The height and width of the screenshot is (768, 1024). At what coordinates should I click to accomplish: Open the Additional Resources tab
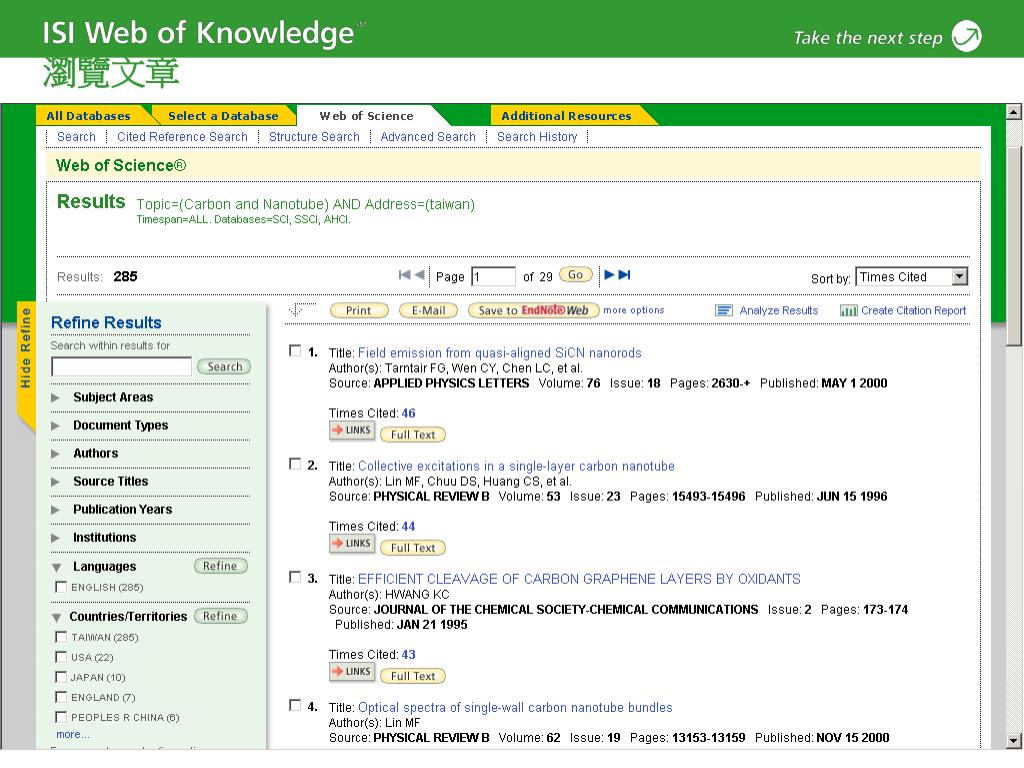pyautogui.click(x=566, y=116)
